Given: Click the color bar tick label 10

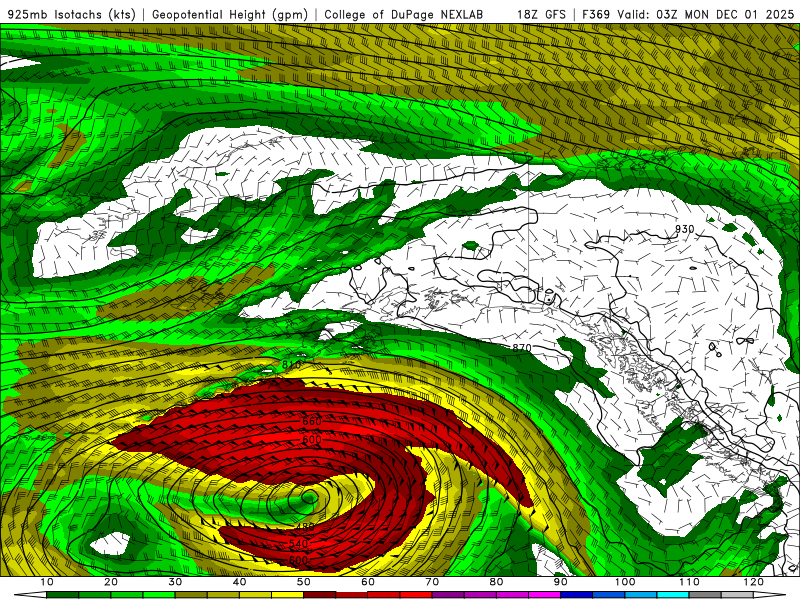Looking at the screenshot, I should tap(46, 582).
